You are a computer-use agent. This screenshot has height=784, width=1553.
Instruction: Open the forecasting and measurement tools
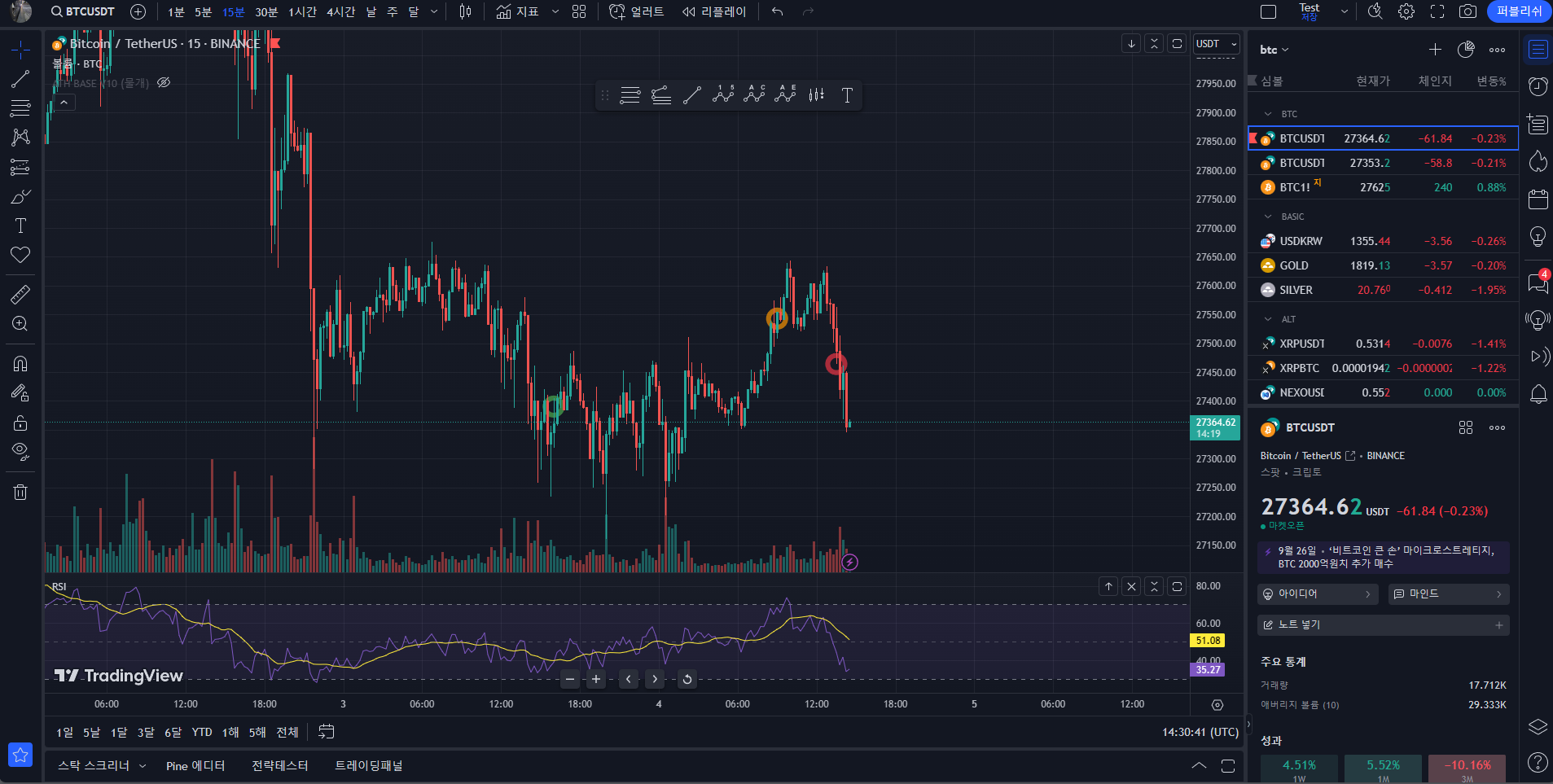coord(20,167)
